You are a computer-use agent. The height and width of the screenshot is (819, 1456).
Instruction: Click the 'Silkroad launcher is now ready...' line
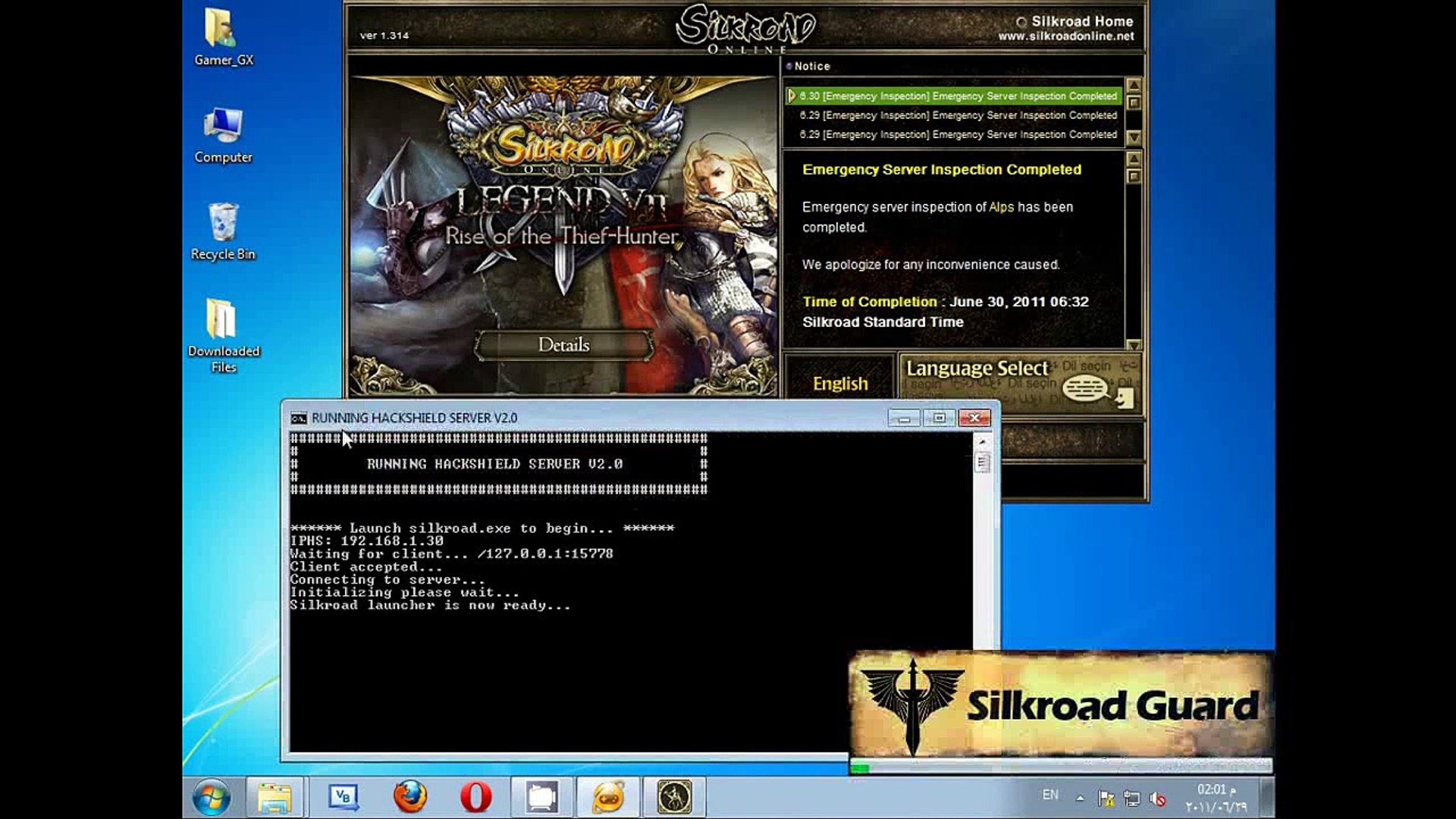point(430,605)
